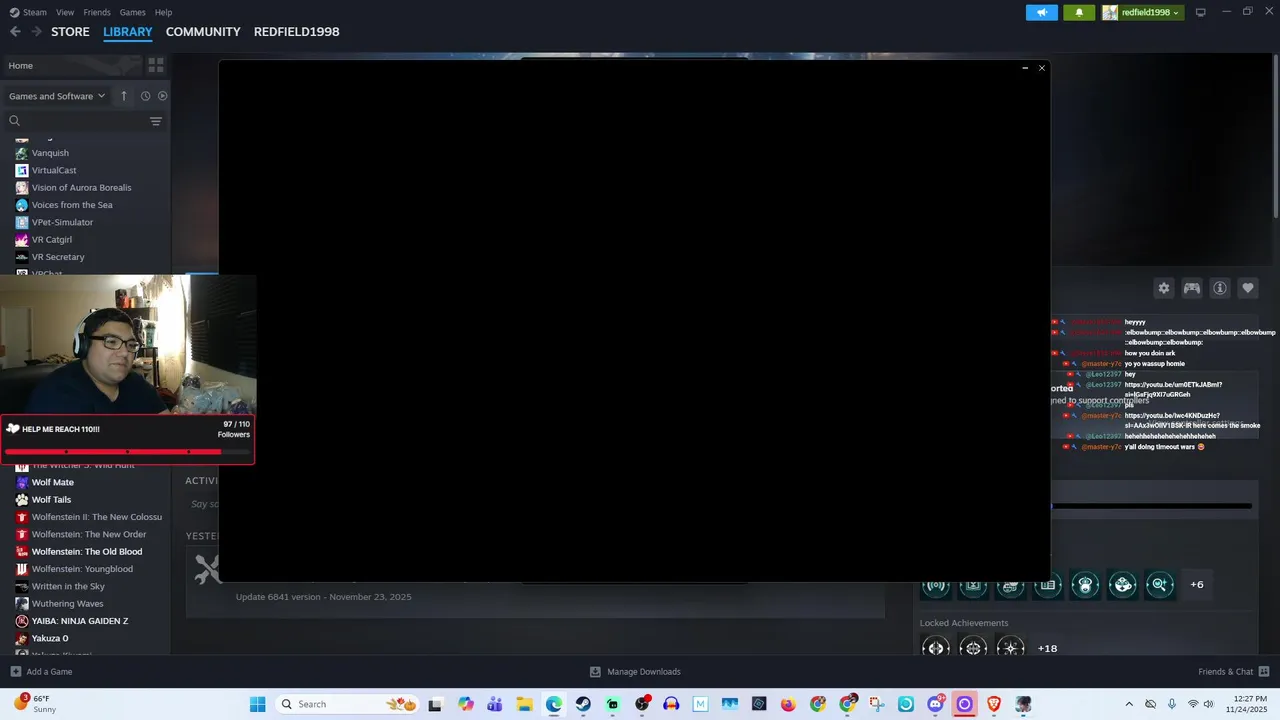
Task: Open the COMMUNITY tab
Action: click(203, 32)
